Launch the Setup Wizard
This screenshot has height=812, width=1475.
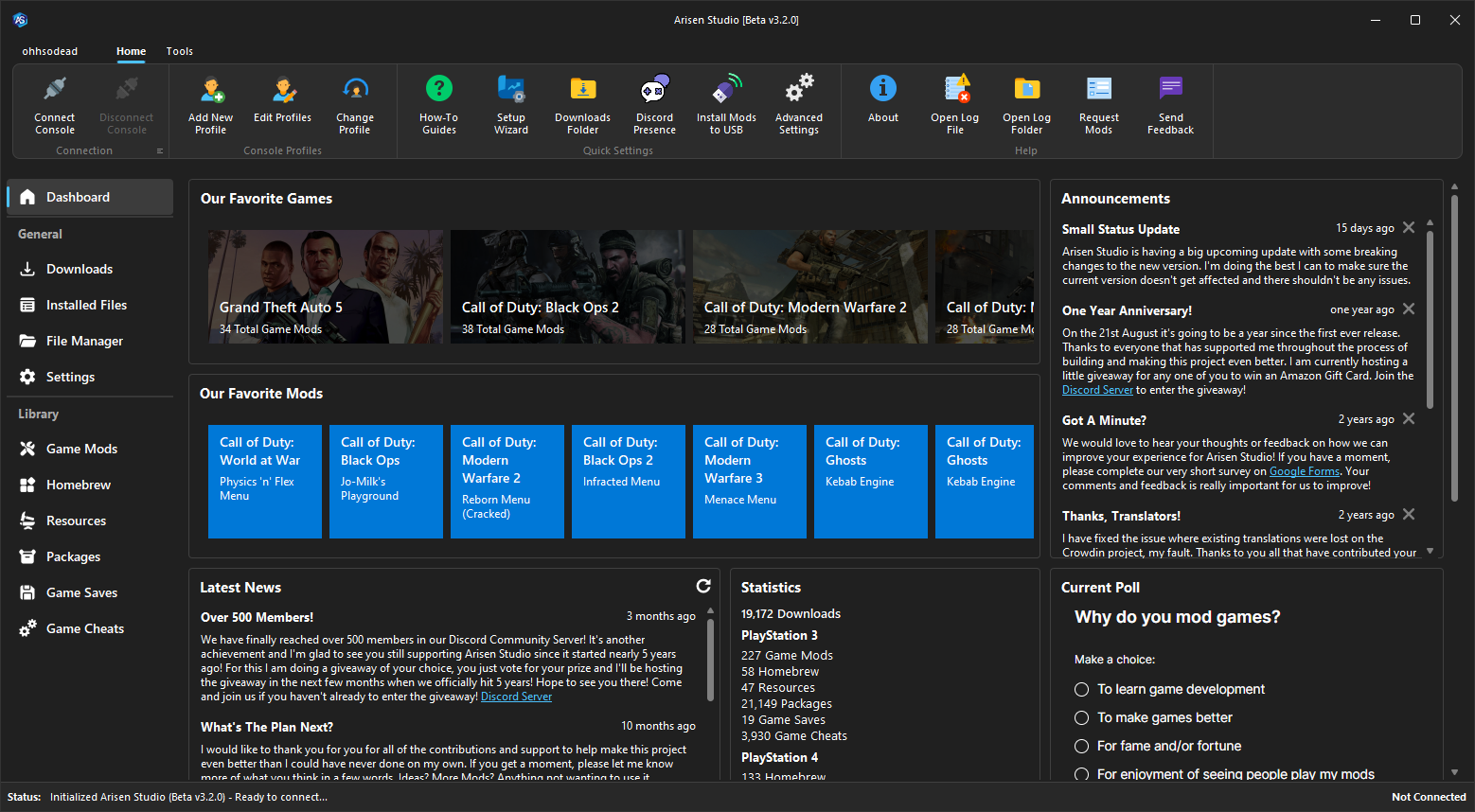[511, 104]
